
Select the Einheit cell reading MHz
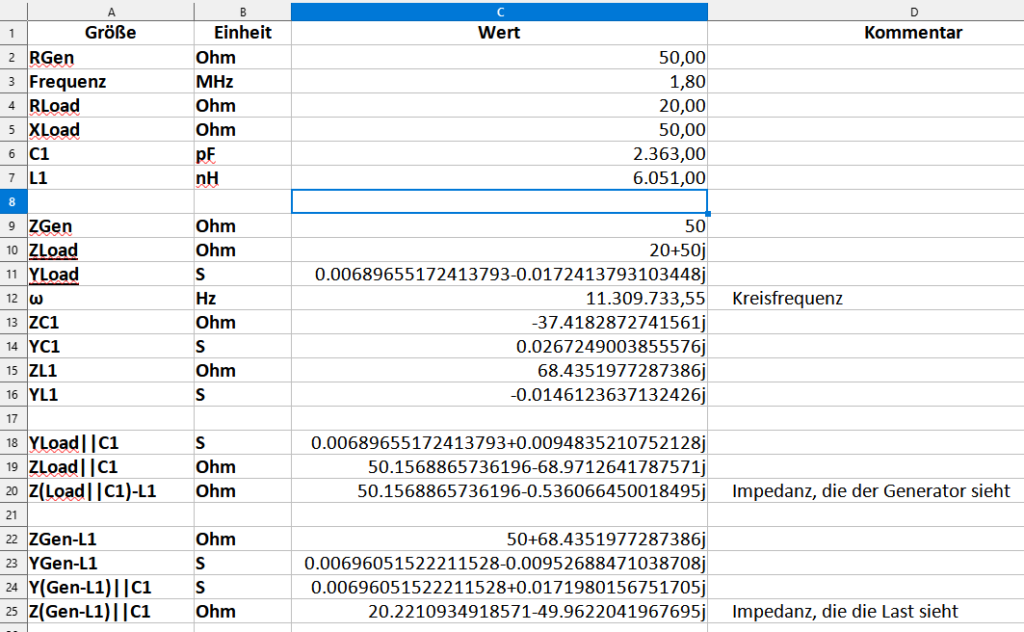[242, 82]
